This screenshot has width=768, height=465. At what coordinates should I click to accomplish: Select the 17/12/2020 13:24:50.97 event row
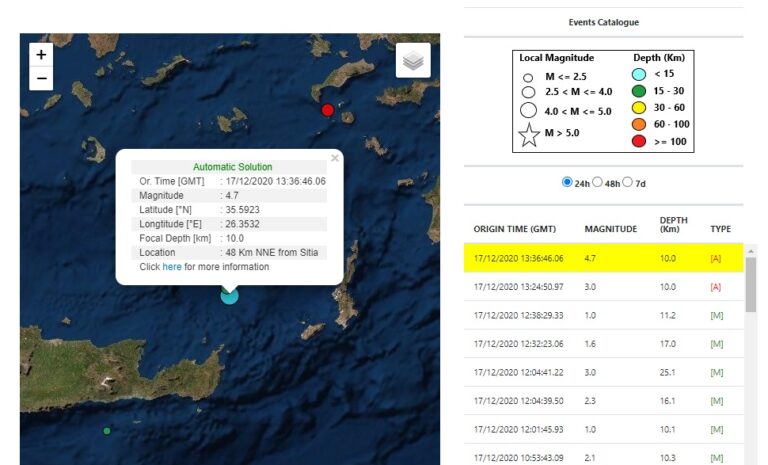[604, 287]
